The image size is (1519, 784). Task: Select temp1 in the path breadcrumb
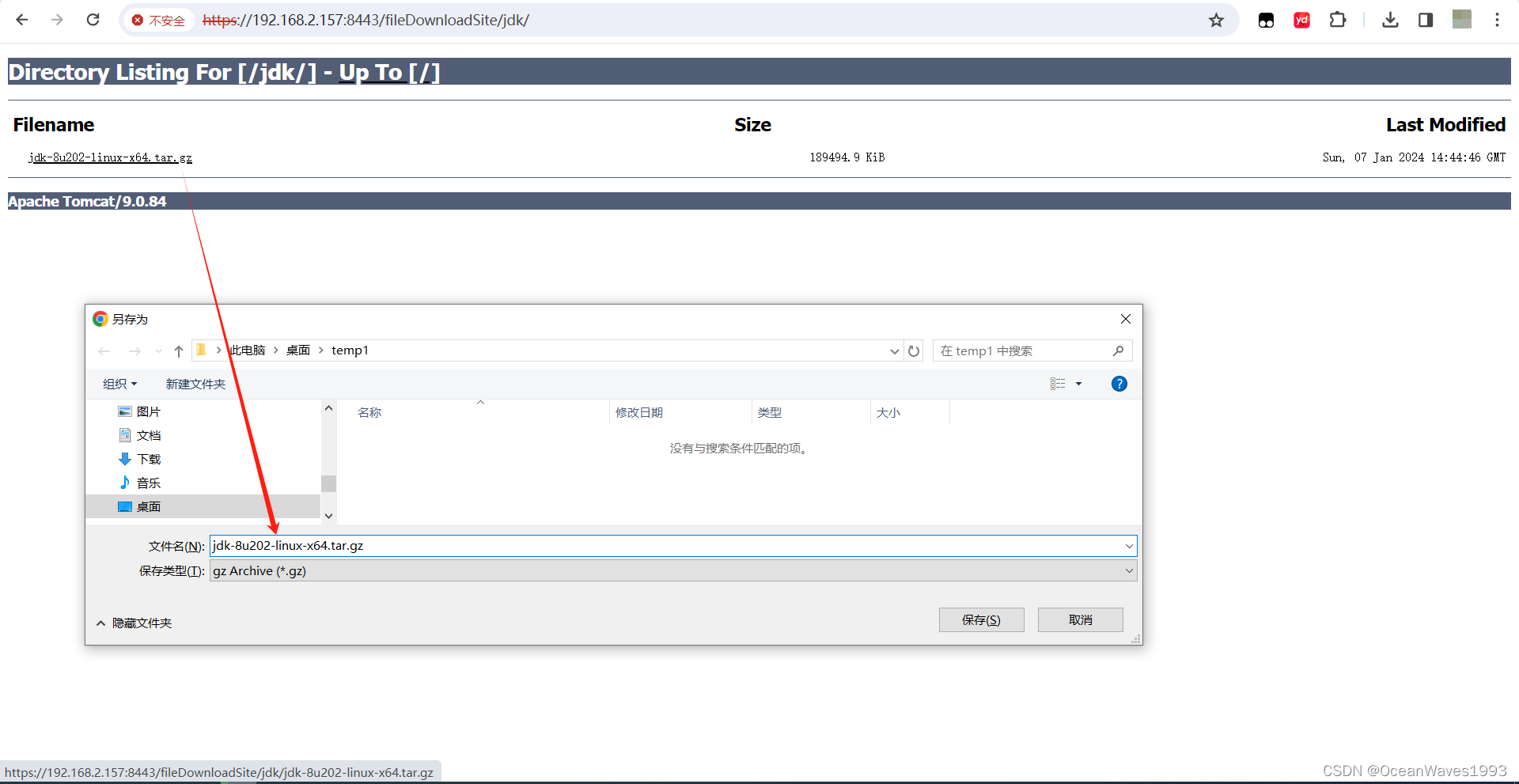[350, 350]
